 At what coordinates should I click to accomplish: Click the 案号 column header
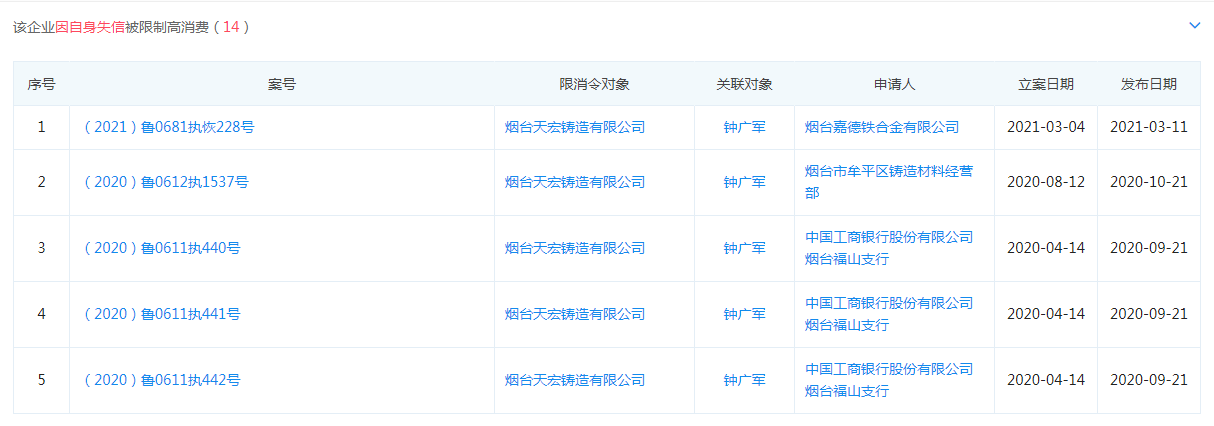(x=281, y=84)
